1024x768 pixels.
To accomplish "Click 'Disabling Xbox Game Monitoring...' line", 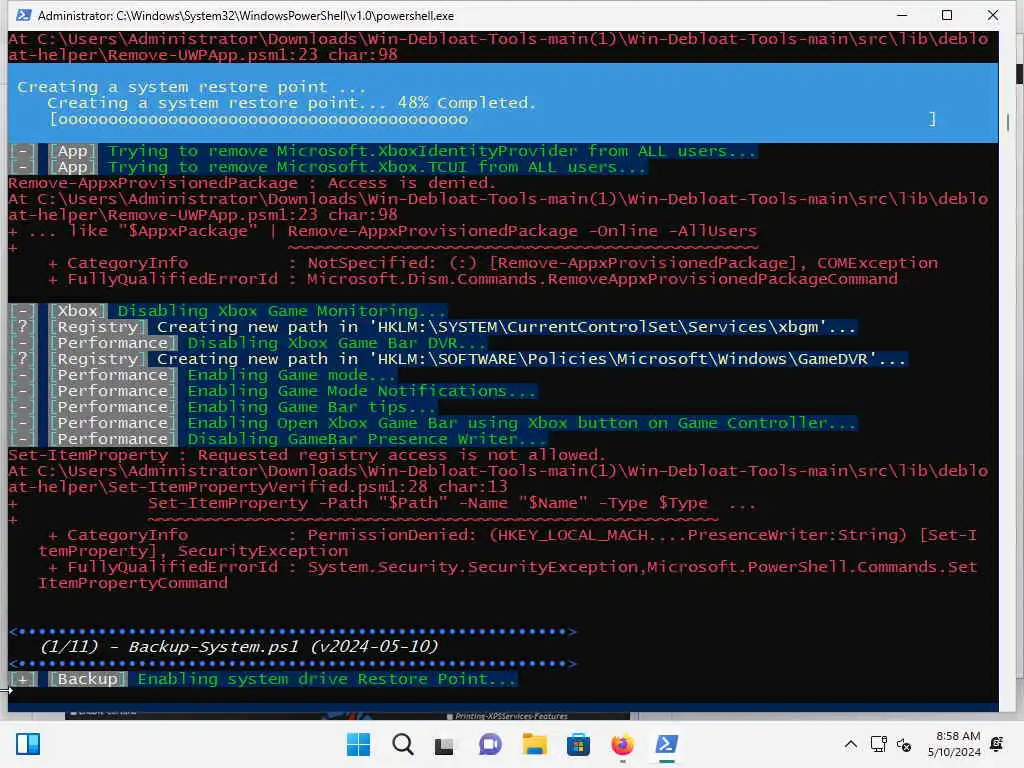I will [x=281, y=311].
